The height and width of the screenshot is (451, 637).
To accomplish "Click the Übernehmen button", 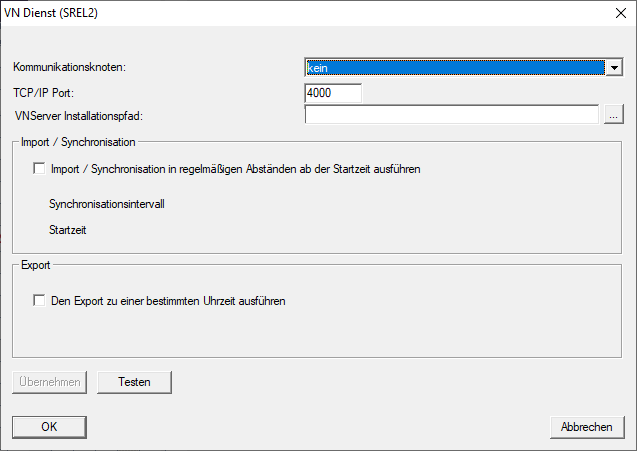I will (50, 382).
